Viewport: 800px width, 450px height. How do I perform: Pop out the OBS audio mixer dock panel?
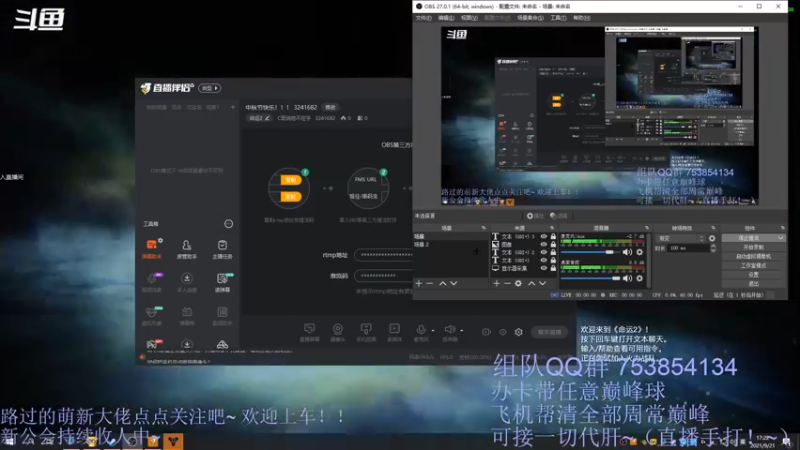click(x=647, y=228)
